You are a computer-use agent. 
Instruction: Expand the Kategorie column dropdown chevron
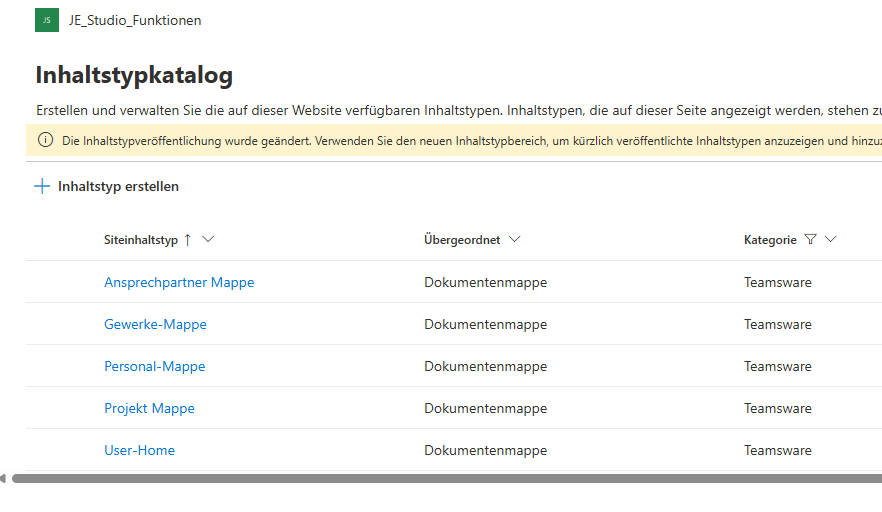[830, 240]
